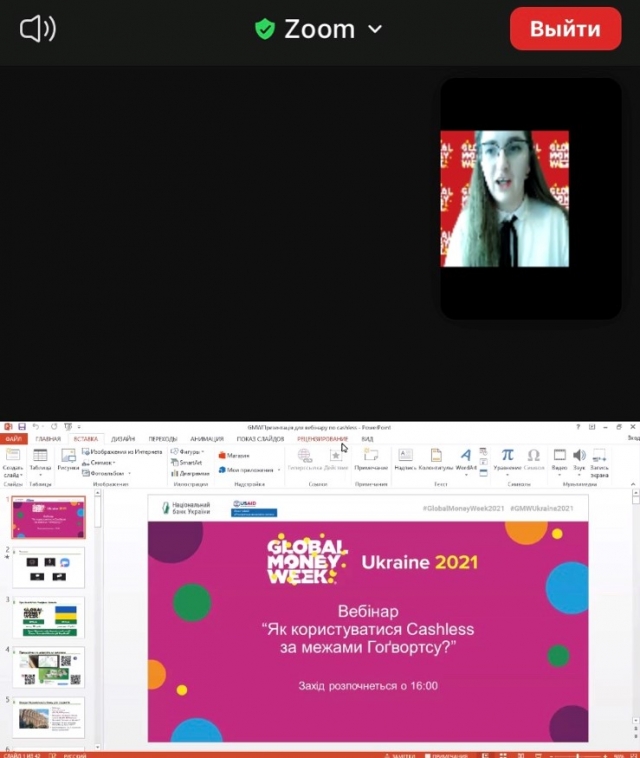Click the PowerPoint save icon
Image resolution: width=640 pixels, height=758 pixels.
tap(22, 427)
